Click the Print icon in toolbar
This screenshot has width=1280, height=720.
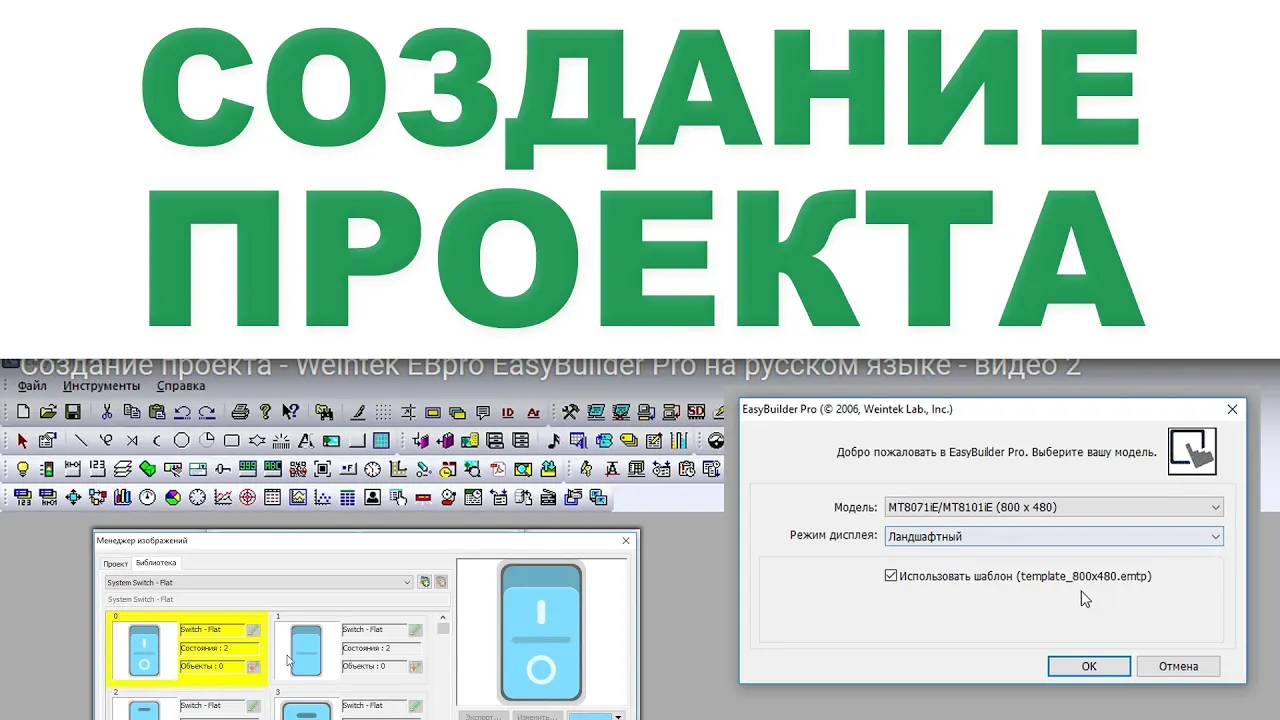240,412
